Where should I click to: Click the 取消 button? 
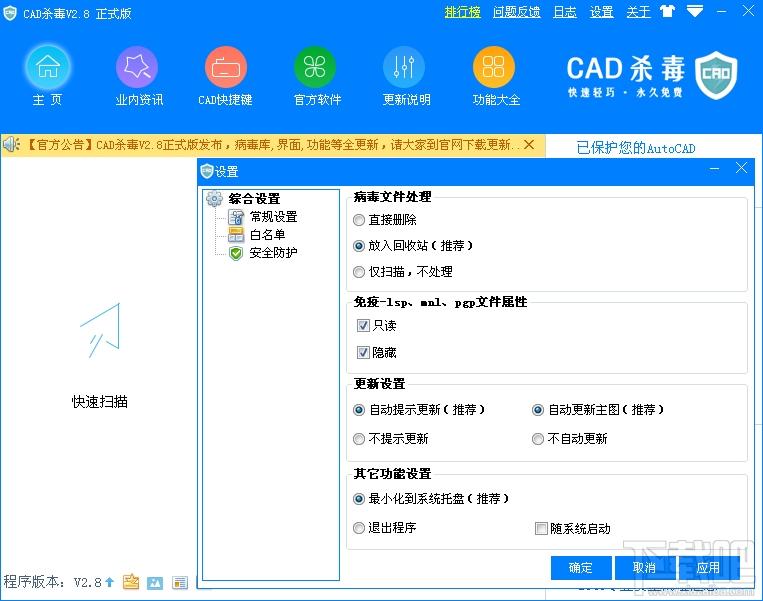[644, 568]
